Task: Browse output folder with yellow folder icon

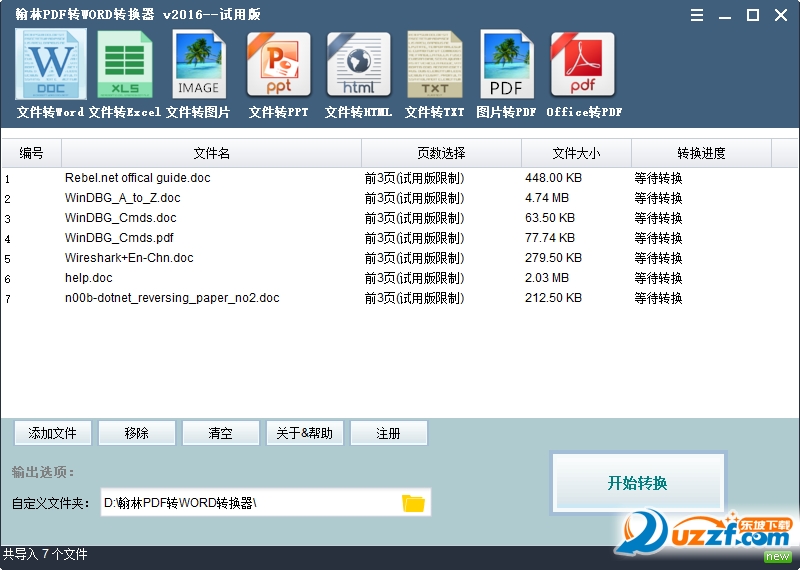Action: pos(413,503)
